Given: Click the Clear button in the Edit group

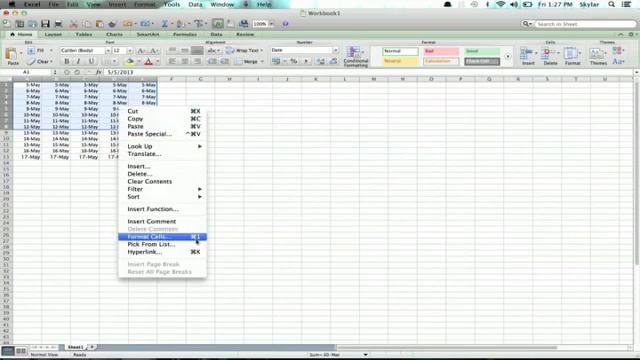Looking at the screenshot, I should (40, 62).
